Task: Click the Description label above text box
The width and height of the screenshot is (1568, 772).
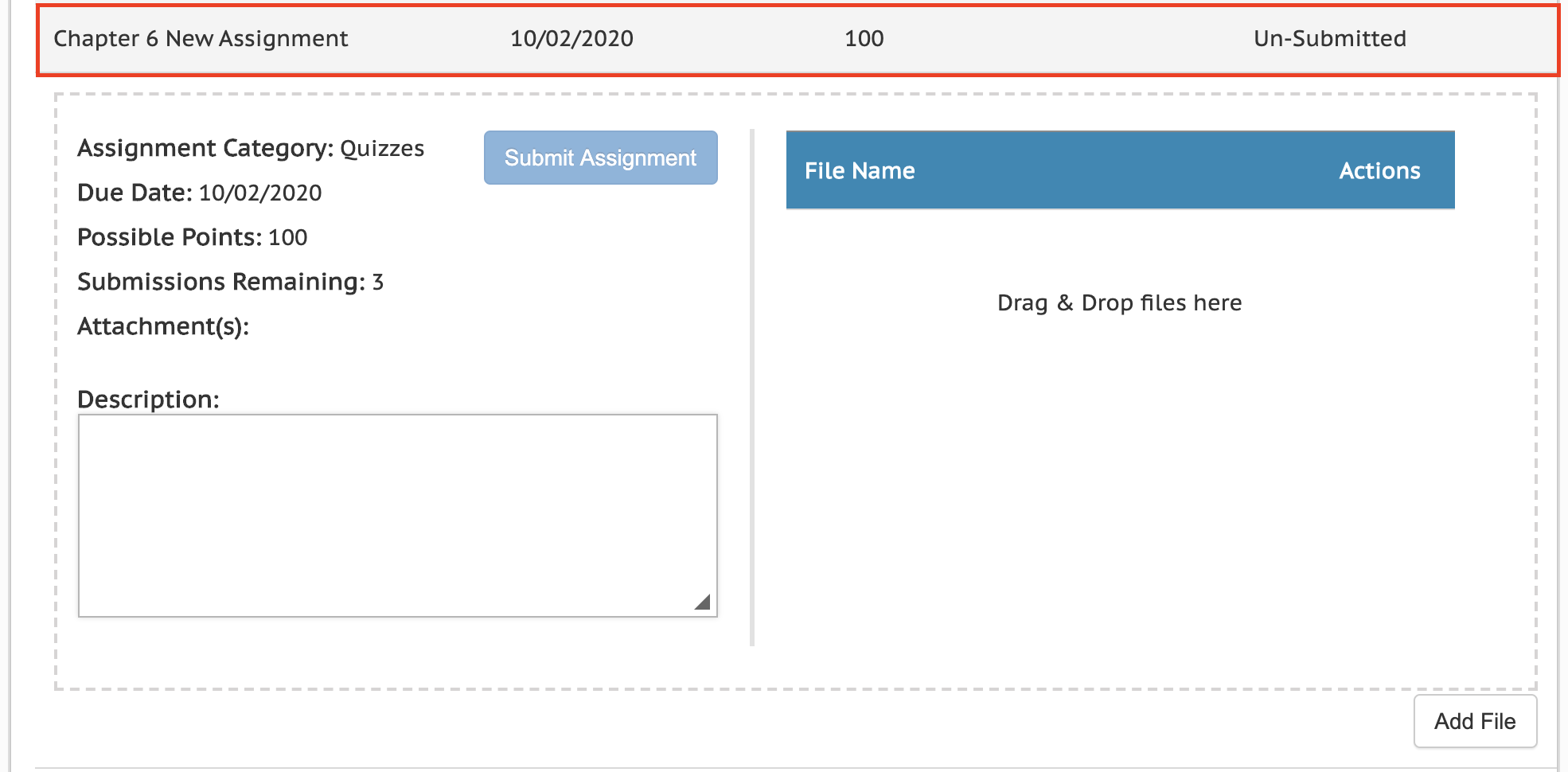Action: pos(148,399)
